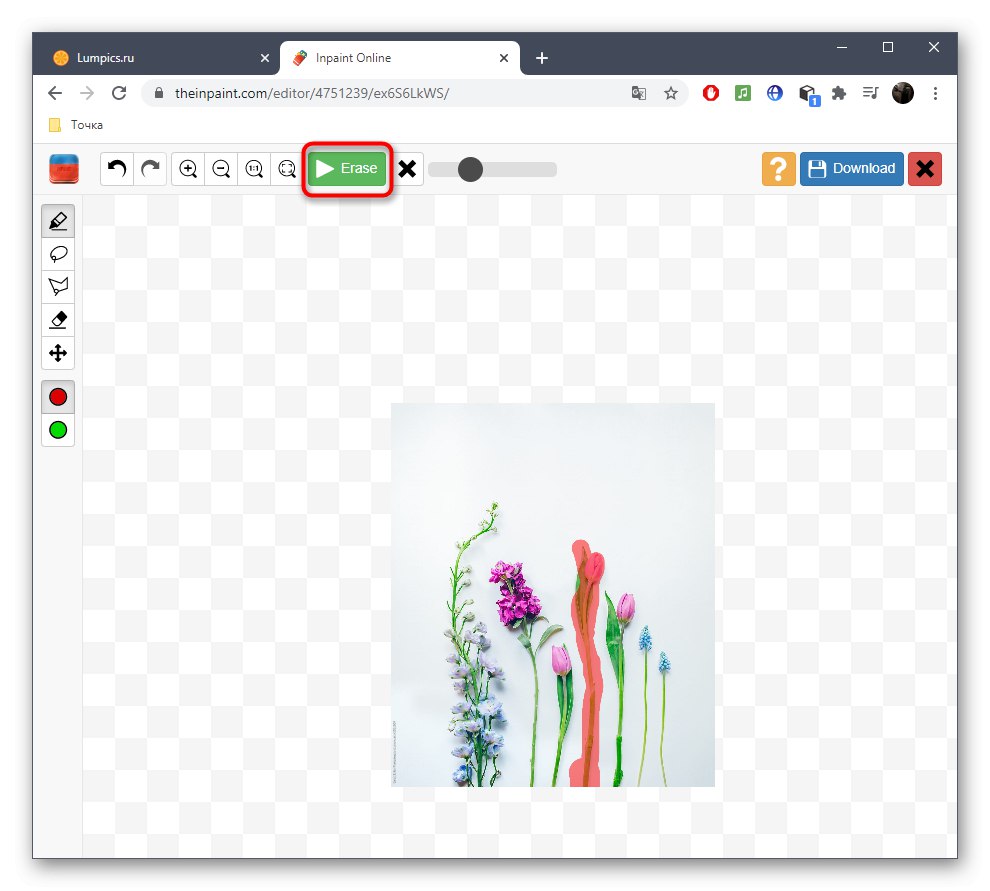The height and width of the screenshot is (891, 990).
Task: Set view to 1:1 actual size
Action: [253, 169]
